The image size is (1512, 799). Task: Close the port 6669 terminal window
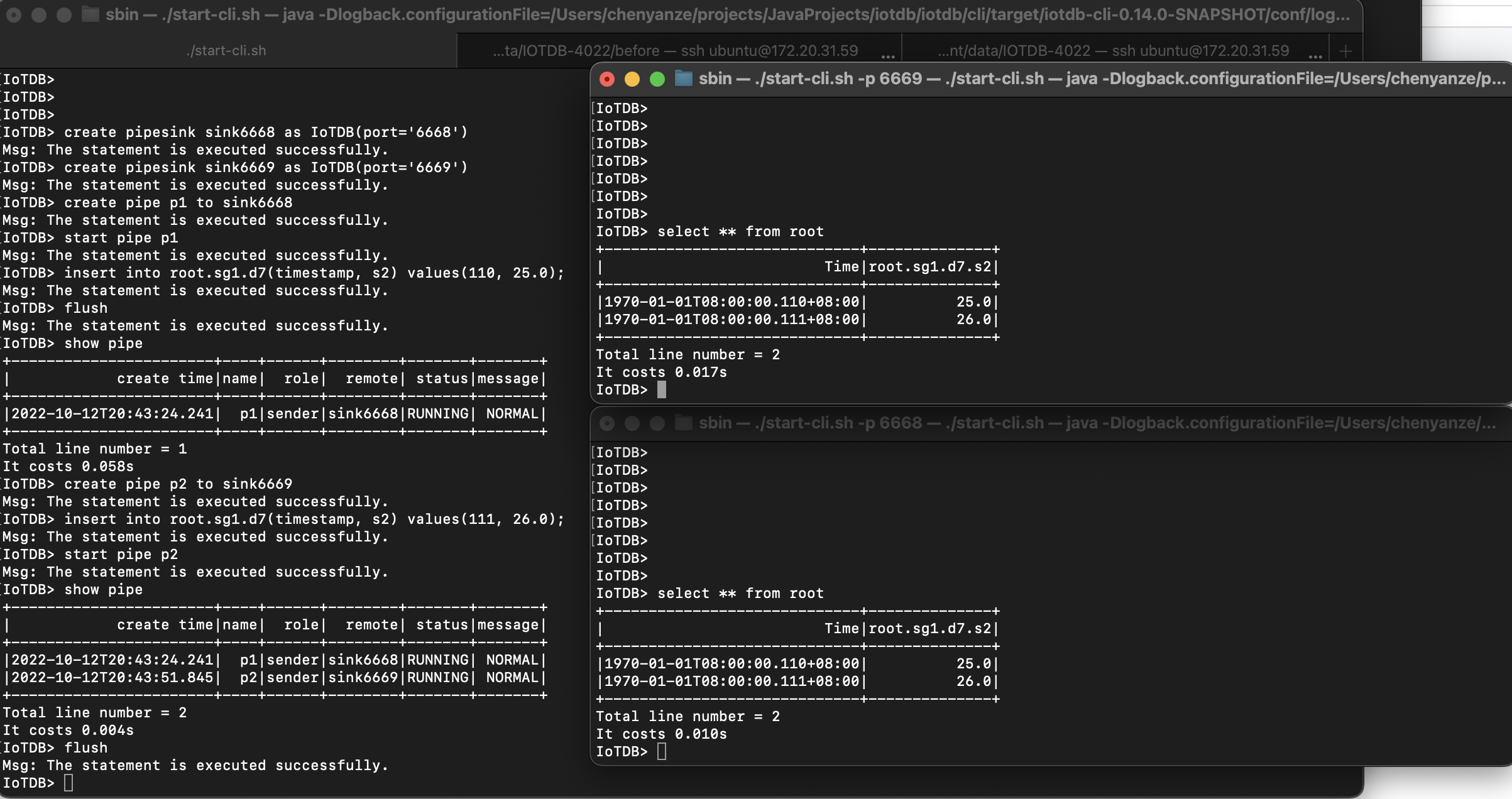(607, 79)
